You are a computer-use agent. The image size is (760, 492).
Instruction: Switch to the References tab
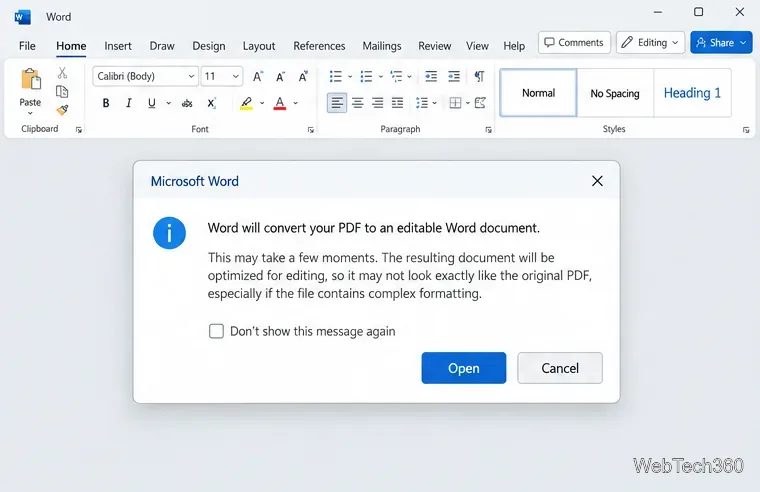tap(319, 46)
